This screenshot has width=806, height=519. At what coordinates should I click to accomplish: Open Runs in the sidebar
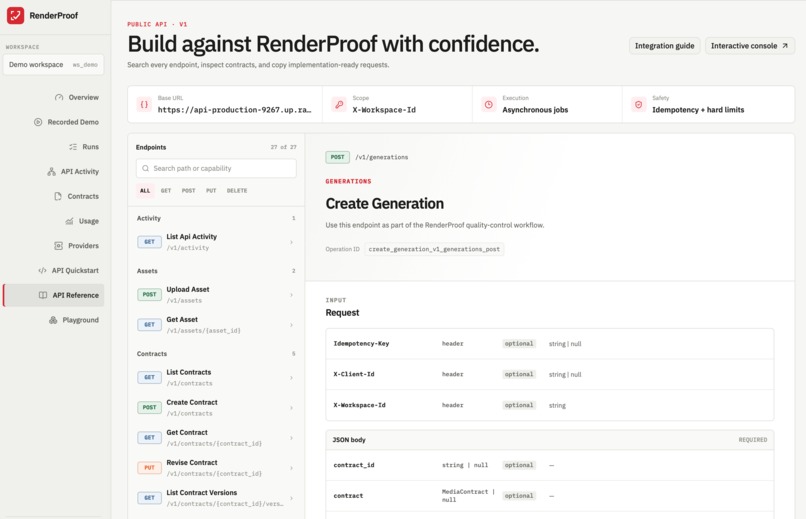(x=53, y=146)
